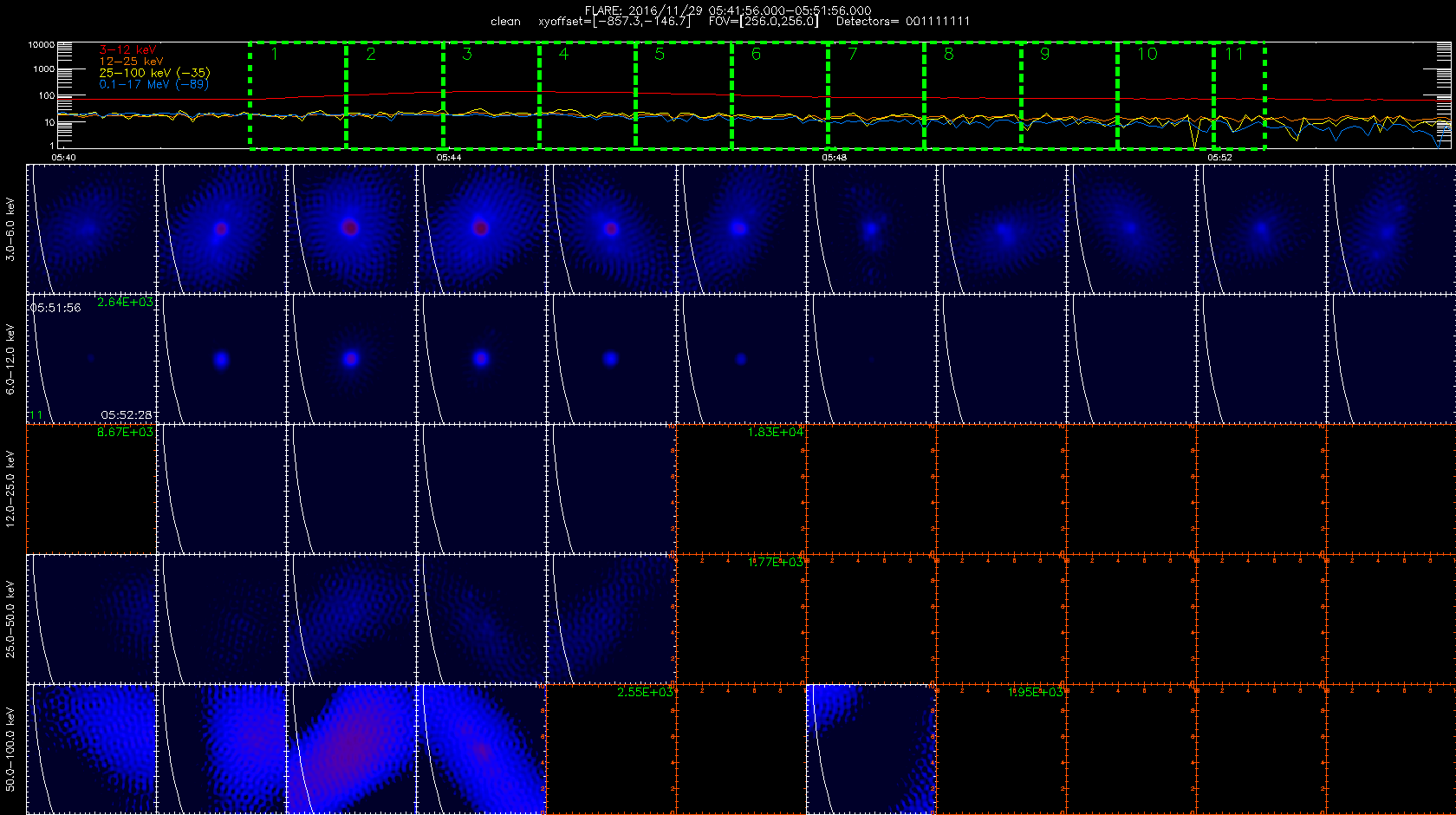Open the 3.0-6.0 keV image in the sixth column
Screen dimensions: 1456x815
[x=741, y=229]
